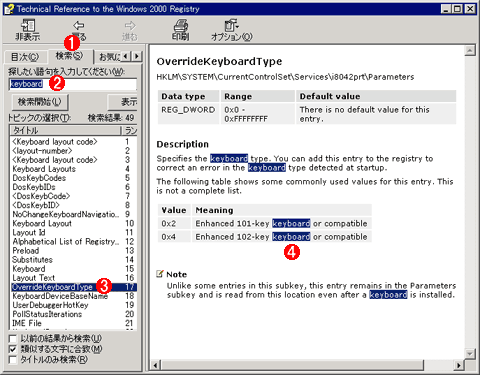
Task: Toggle 類似する文字に合致 checkbox
Action: [x=13, y=349]
